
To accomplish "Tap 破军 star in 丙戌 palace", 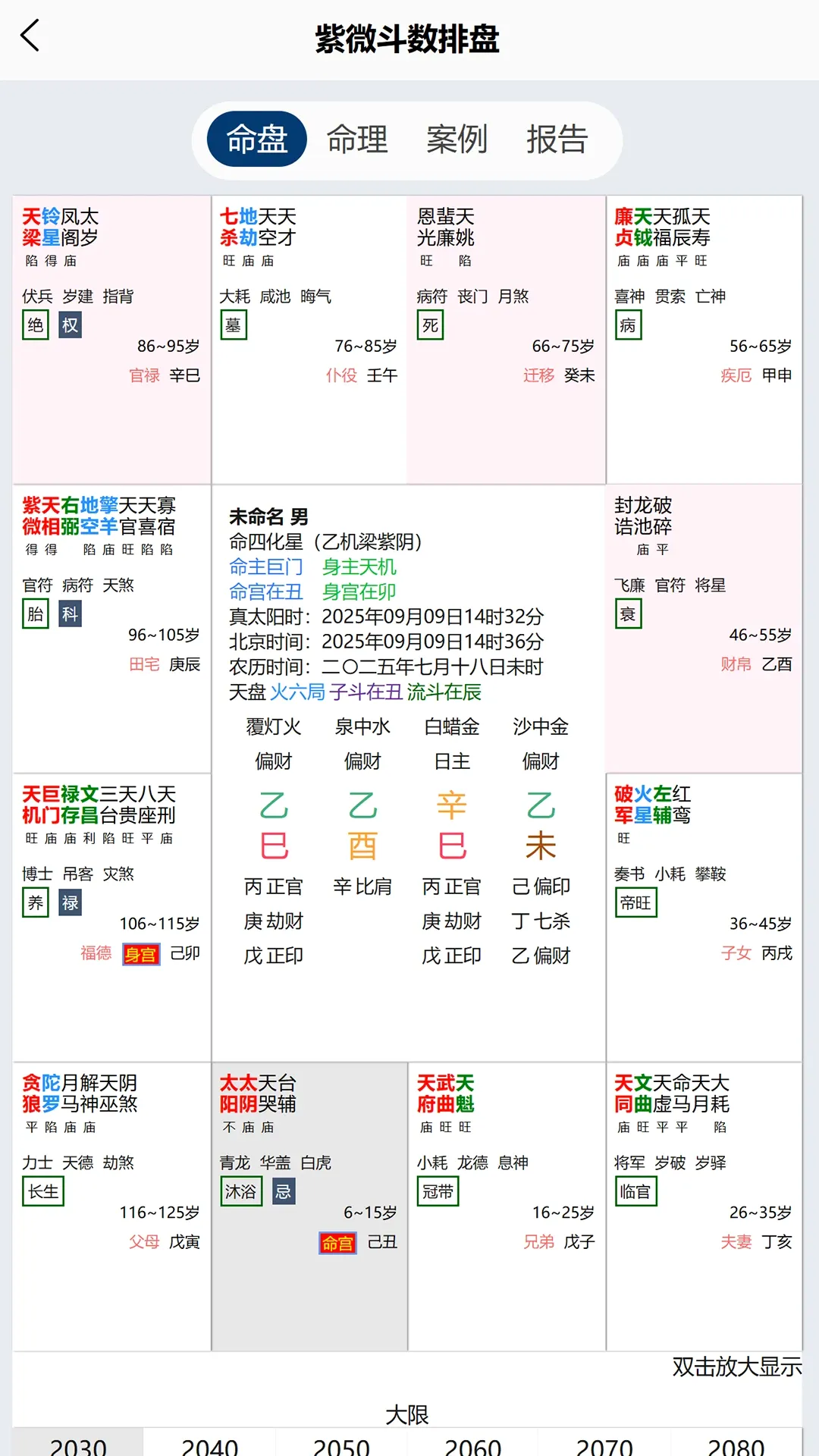I will [x=623, y=805].
